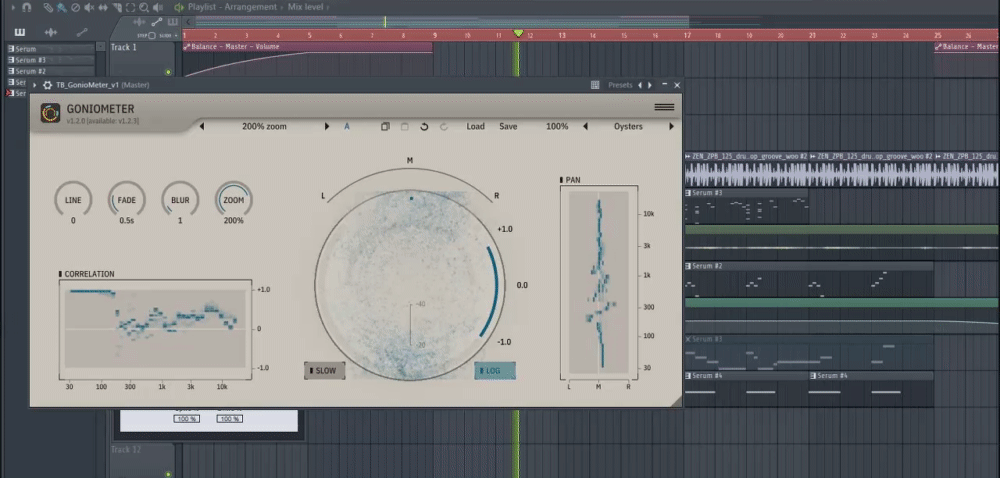
Task: Click the Save button
Action: (508, 126)
